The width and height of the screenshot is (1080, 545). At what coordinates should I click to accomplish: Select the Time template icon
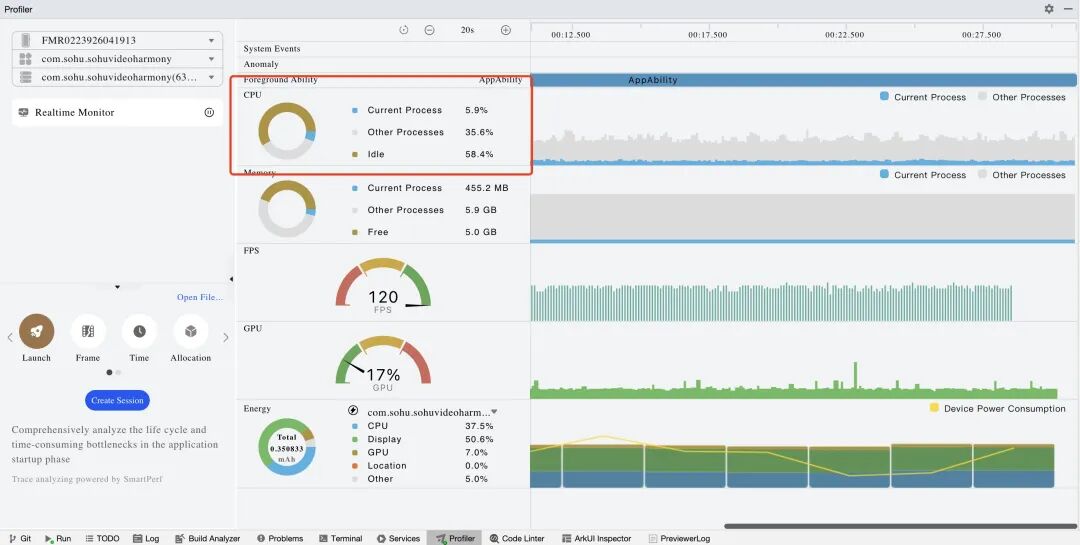click(139, 331)
